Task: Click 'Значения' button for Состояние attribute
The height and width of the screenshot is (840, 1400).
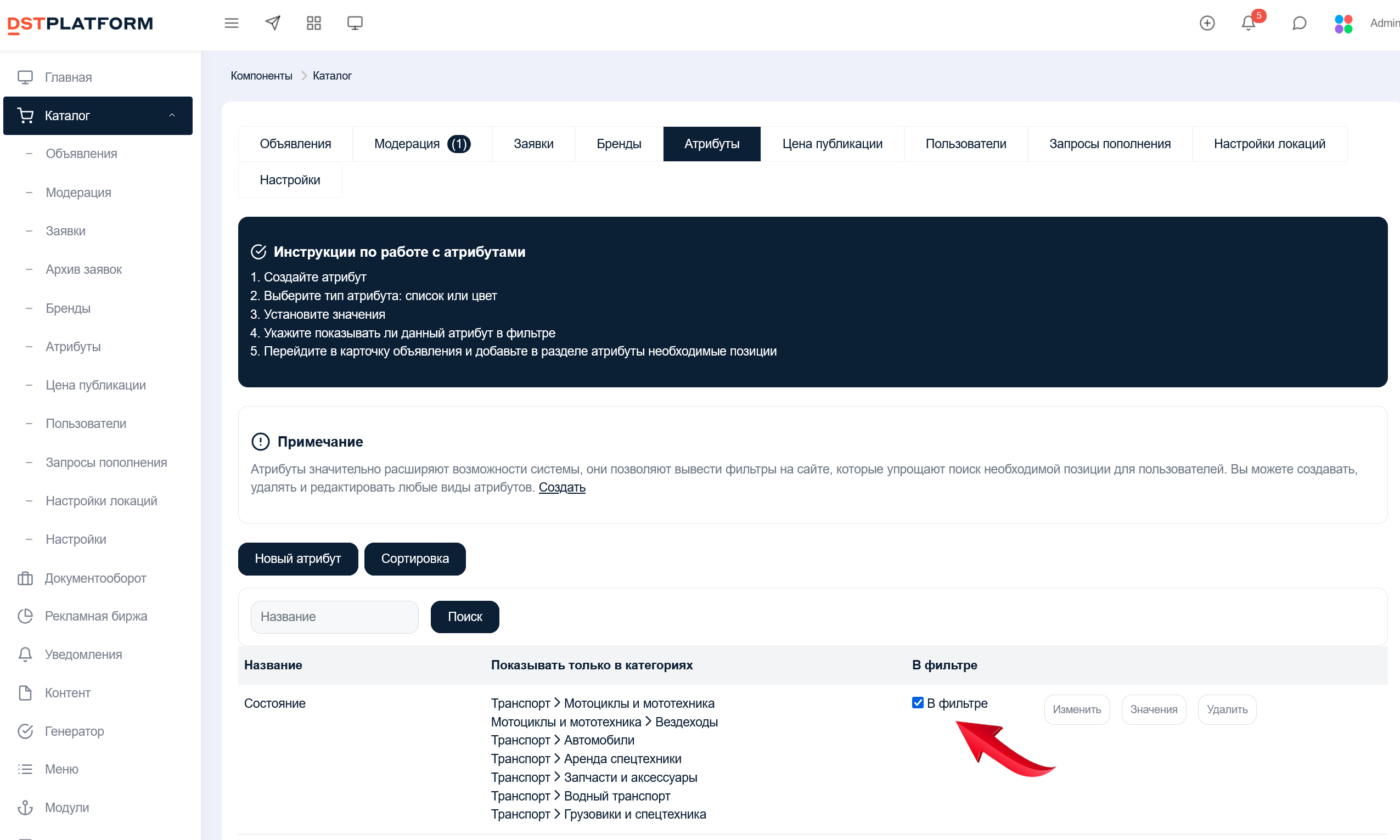Action: point(1153,709)
